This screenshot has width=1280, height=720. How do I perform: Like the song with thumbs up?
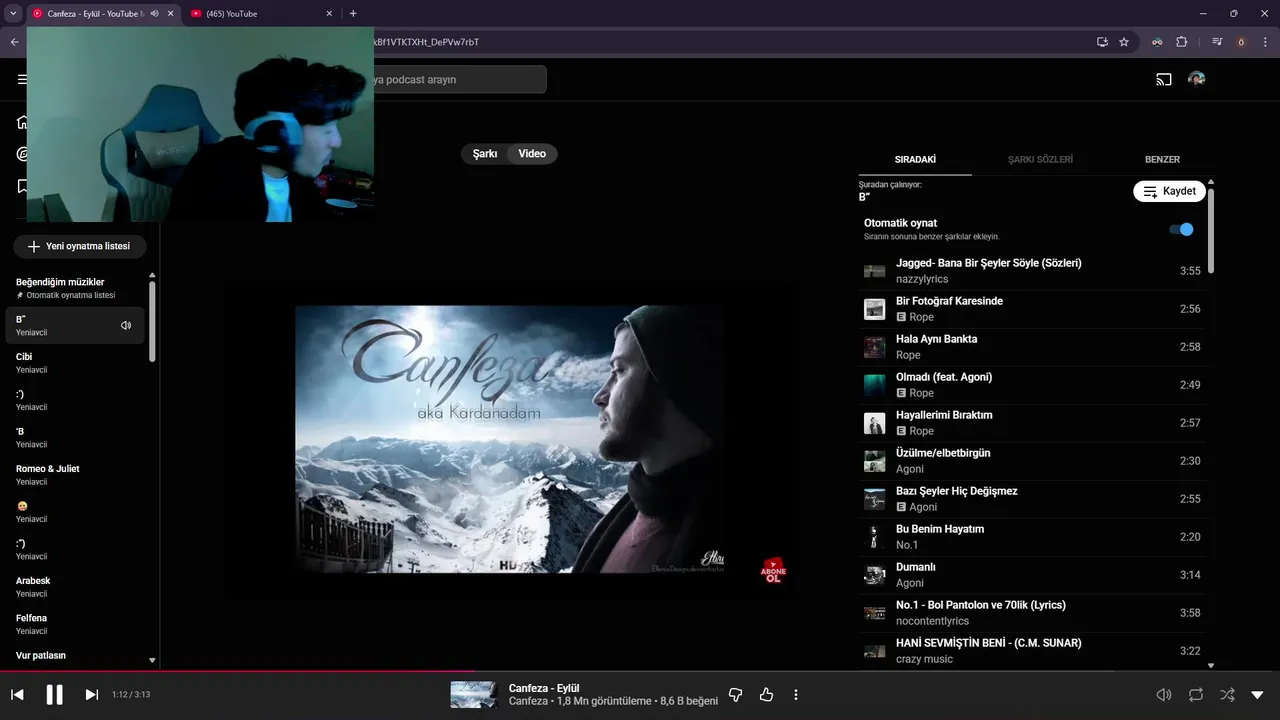766,694
